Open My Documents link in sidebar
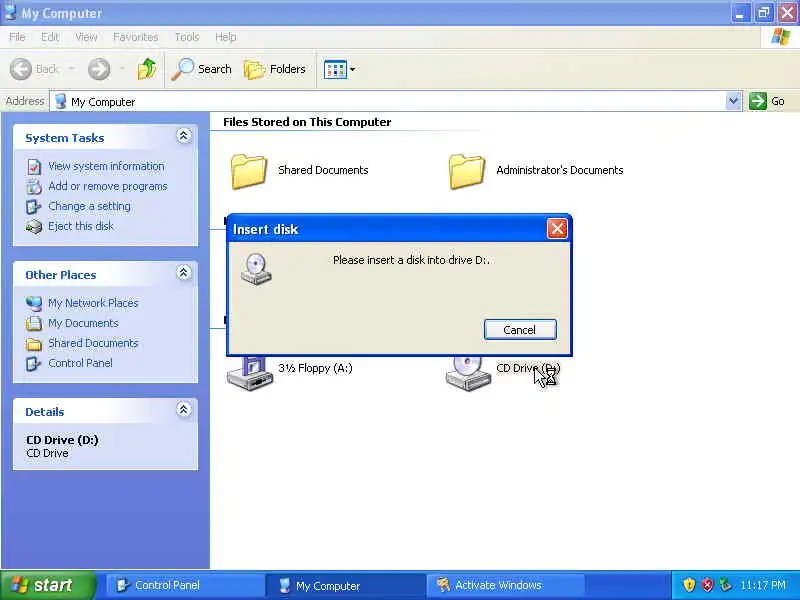This screenshot has width=800, height=600. click(83, 323)
